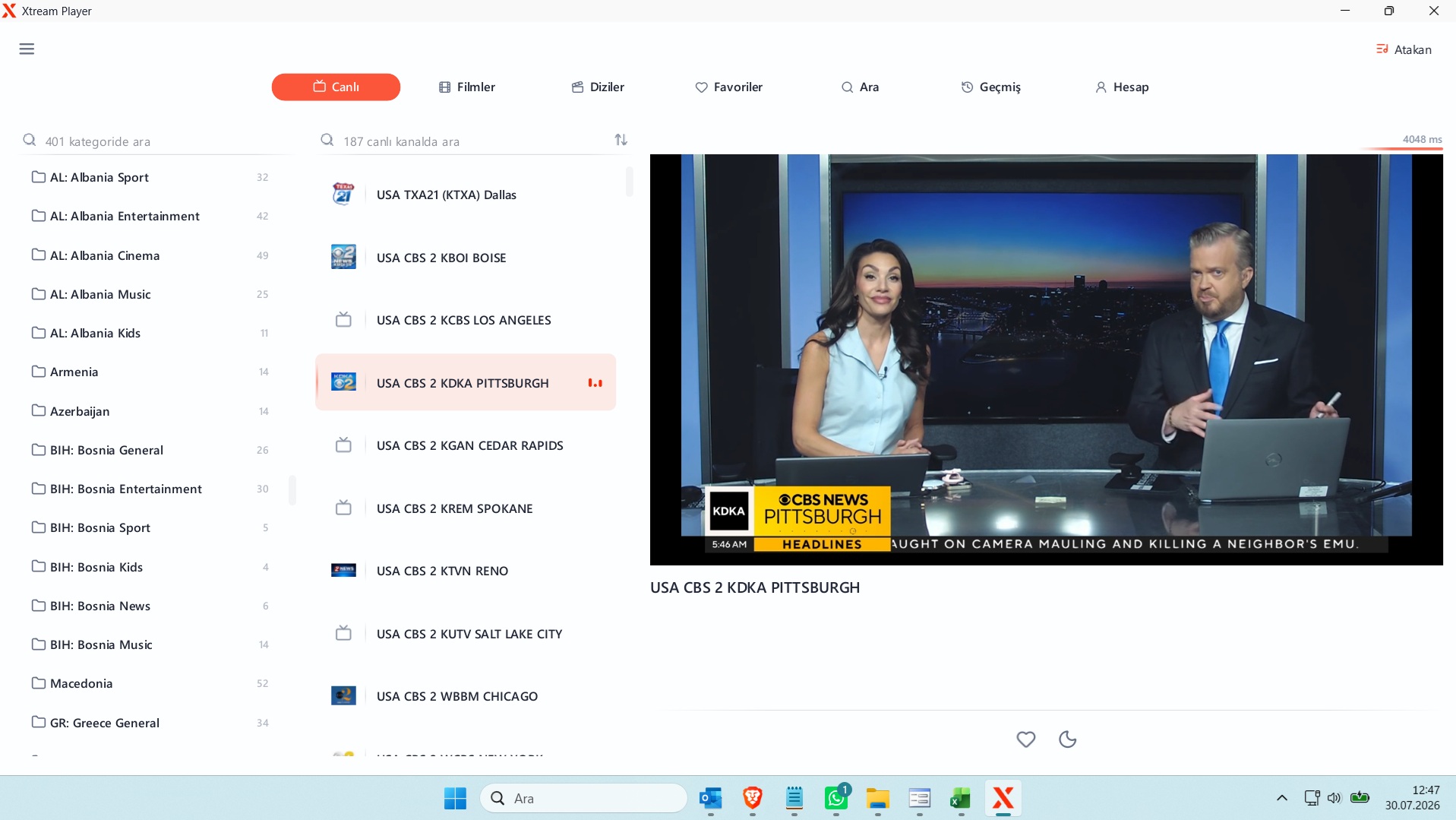The width and height of the screenshot is (1456, 820).
Task: Click the Atakan playlist icon
Action: [1382, 49]
